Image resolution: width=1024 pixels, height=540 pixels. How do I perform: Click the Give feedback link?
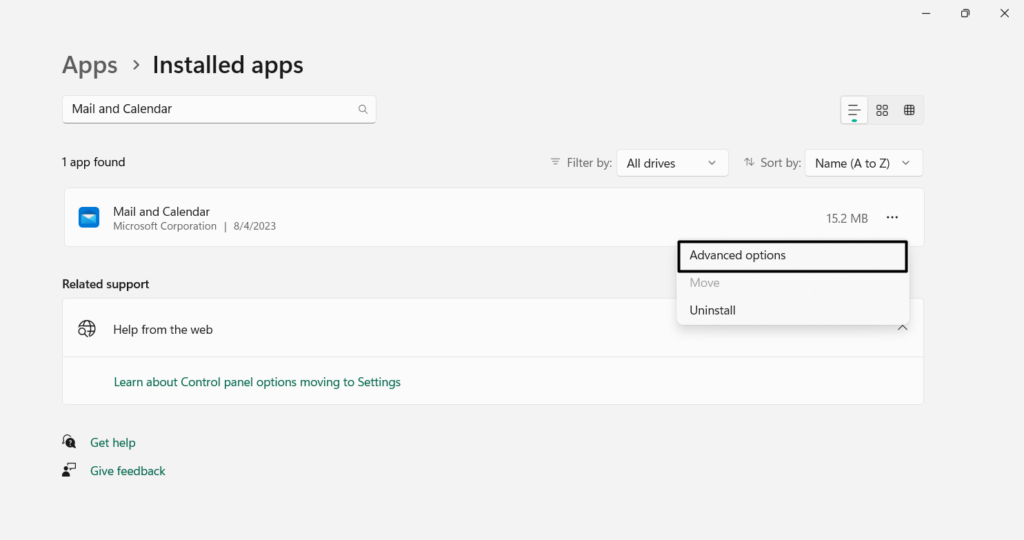[127, 471]
